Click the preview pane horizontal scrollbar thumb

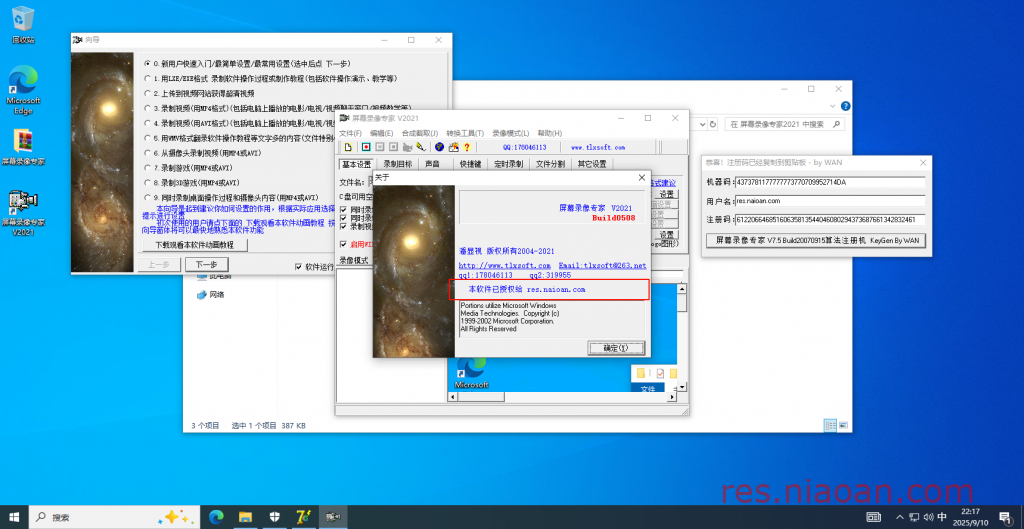point(481,396)
